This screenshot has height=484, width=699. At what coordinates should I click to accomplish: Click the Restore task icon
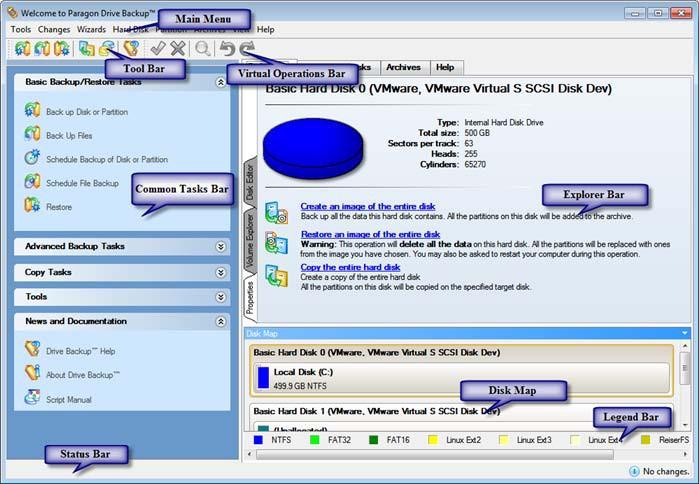pos(33,205)
